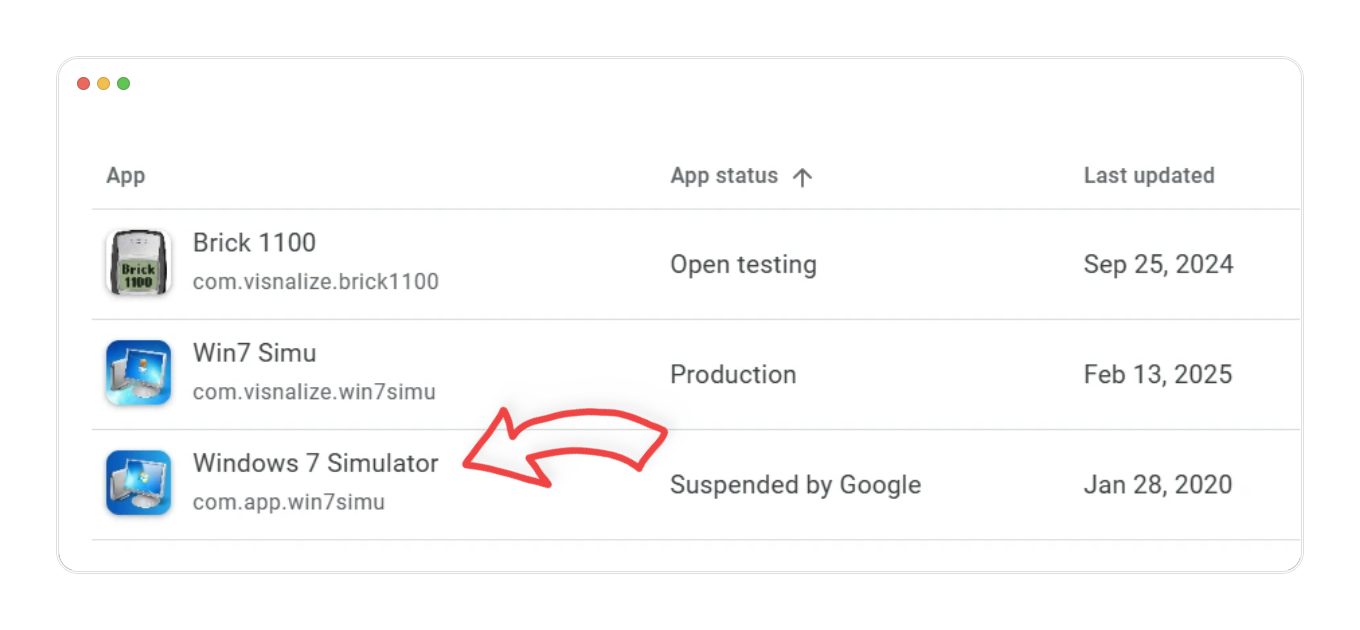Open the Brick 1100 app entry
The height and width of the screenshot is (630, 1360).
255,243
